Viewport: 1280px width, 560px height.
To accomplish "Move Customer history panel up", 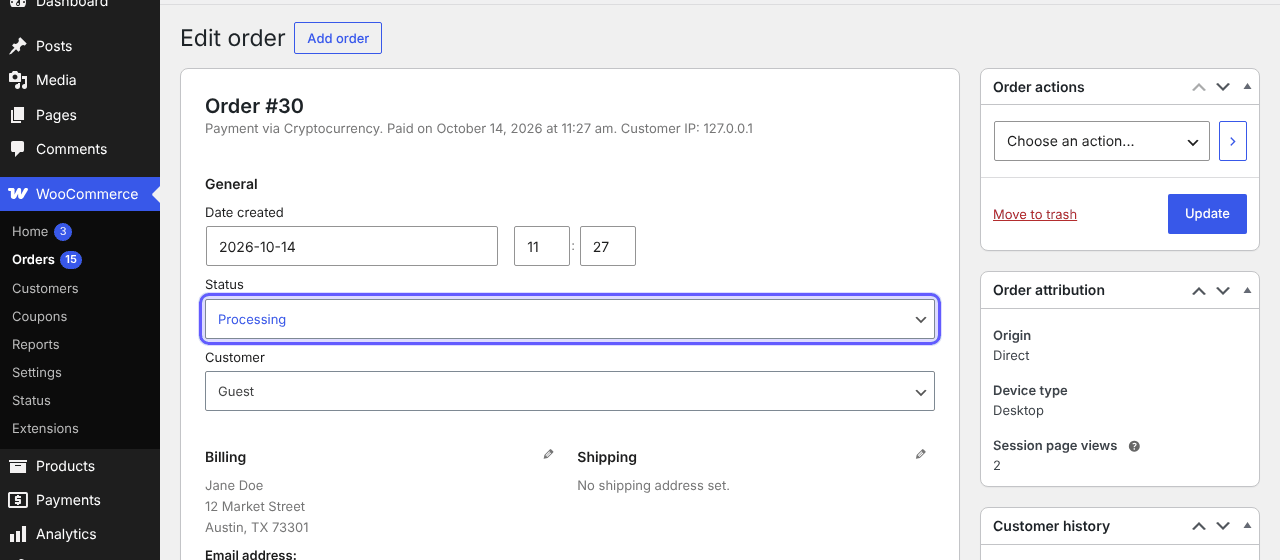I will (x=1199, y=526).
